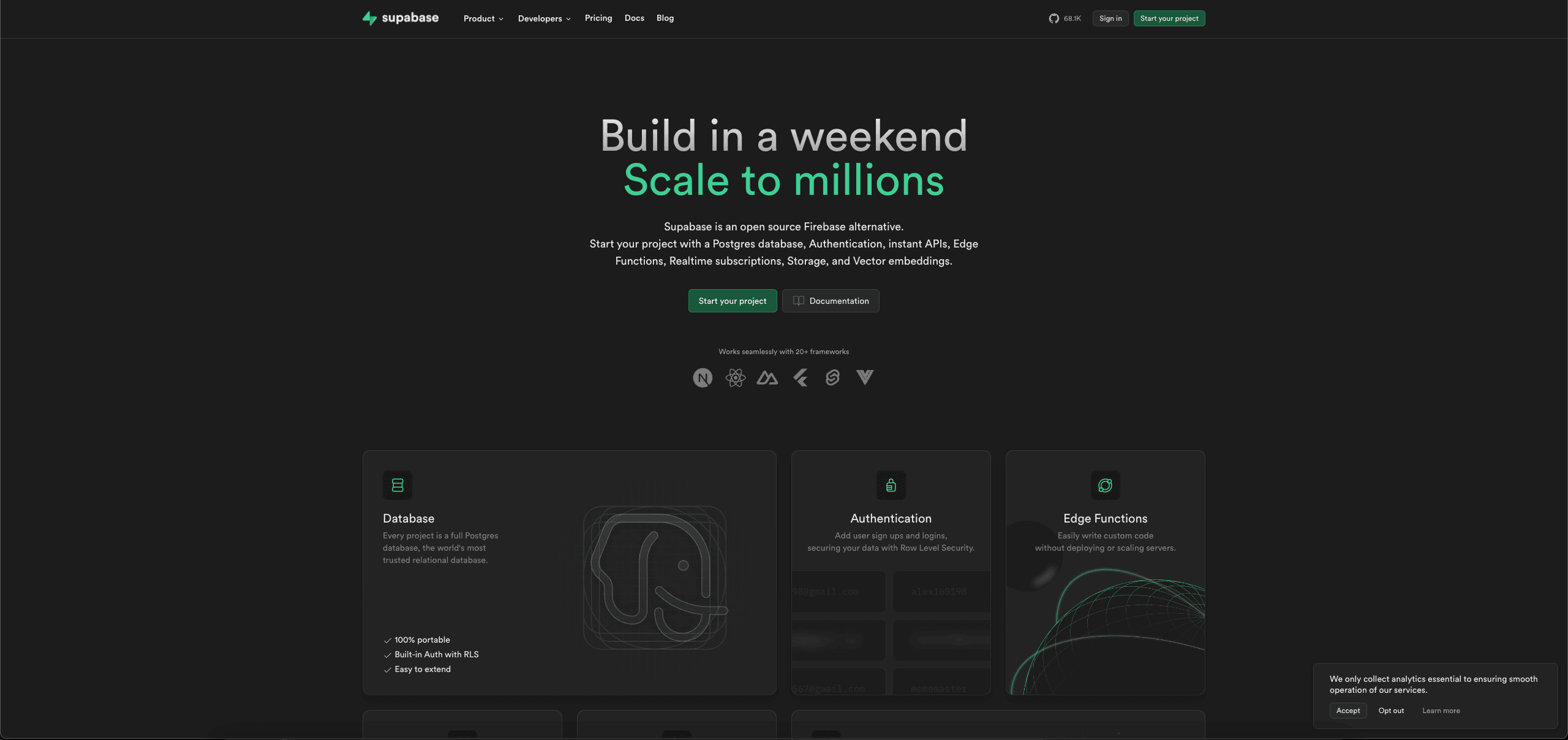Viewport: 1568px width, 740px height.
Task: Click the 68.1K star count
Action: [x=1072, y=18]
